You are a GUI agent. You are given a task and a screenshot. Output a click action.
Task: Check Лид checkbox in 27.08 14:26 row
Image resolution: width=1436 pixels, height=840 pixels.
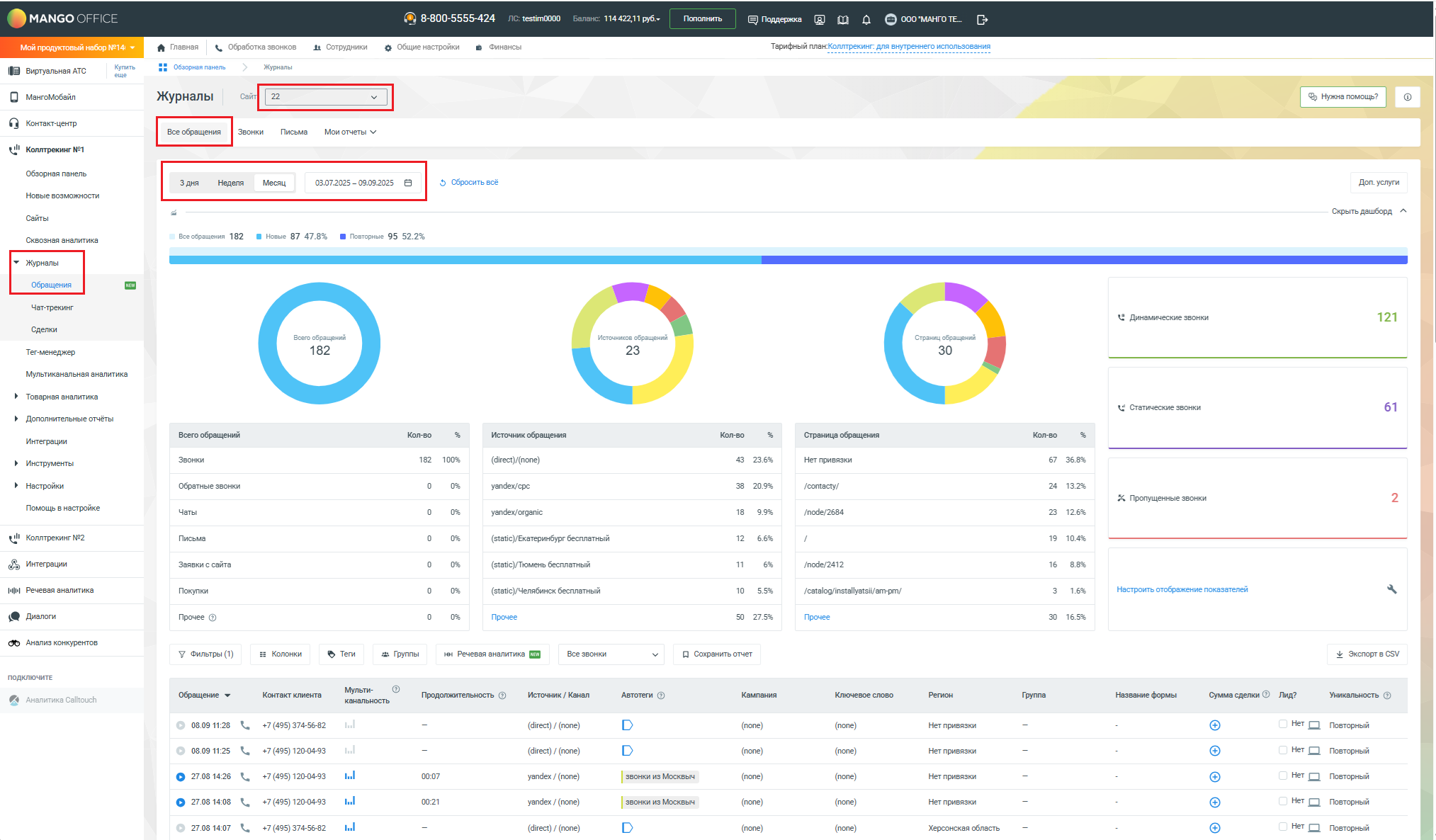click(x=1283, y=776)
